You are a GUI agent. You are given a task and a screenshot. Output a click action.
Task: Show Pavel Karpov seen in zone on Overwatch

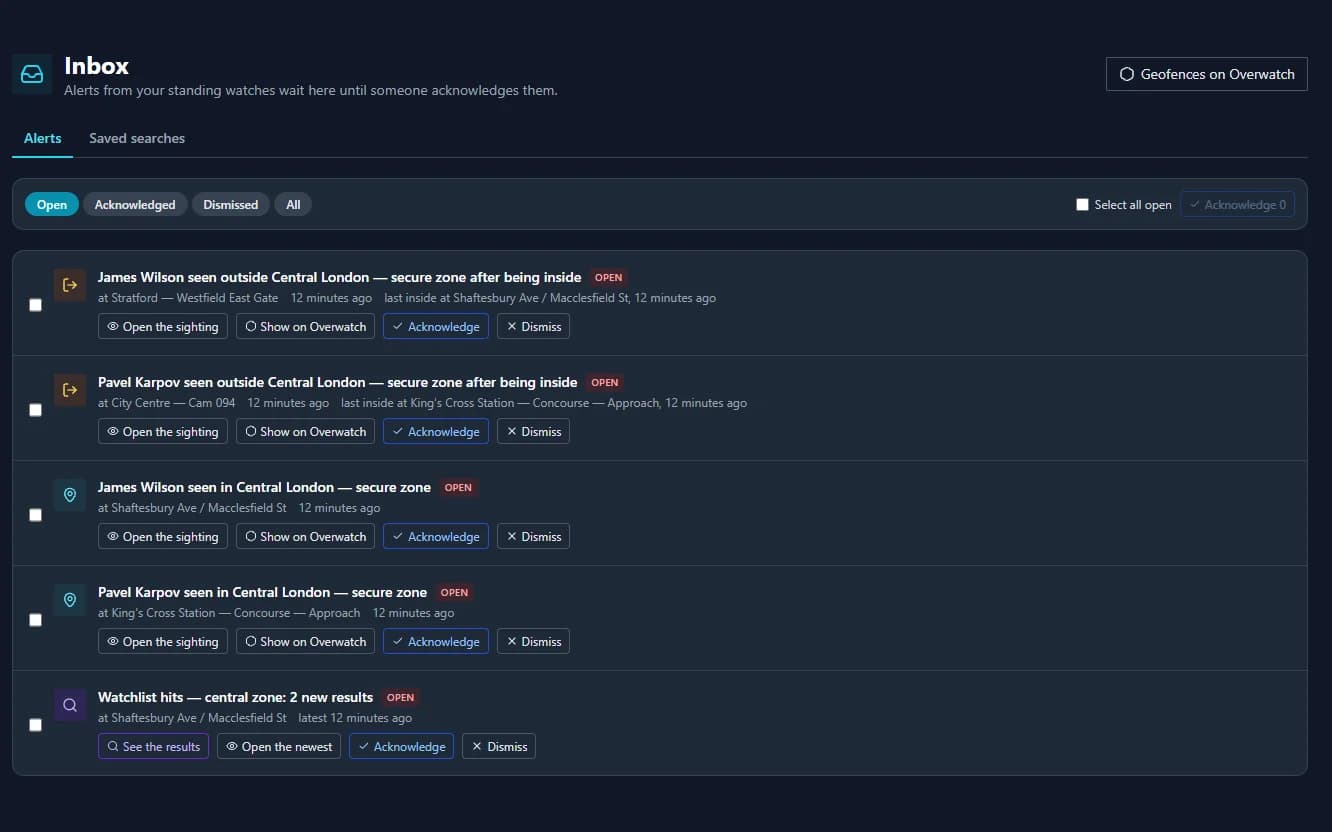pyautogui.click(x=306, y=641)
